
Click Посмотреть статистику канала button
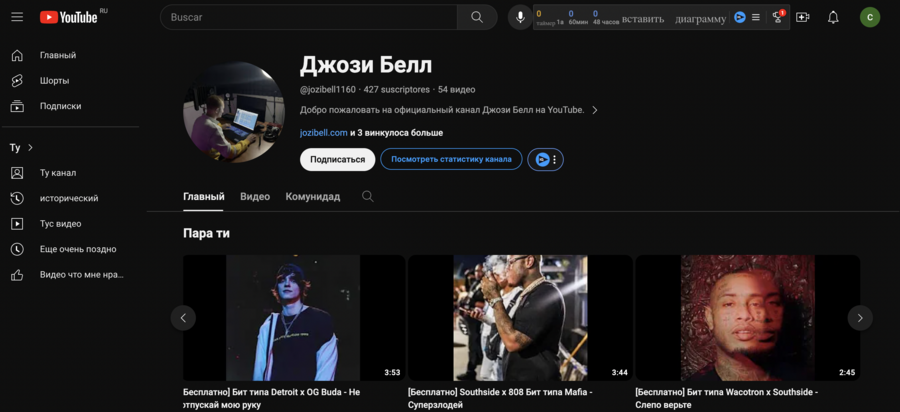pos(451,160)
